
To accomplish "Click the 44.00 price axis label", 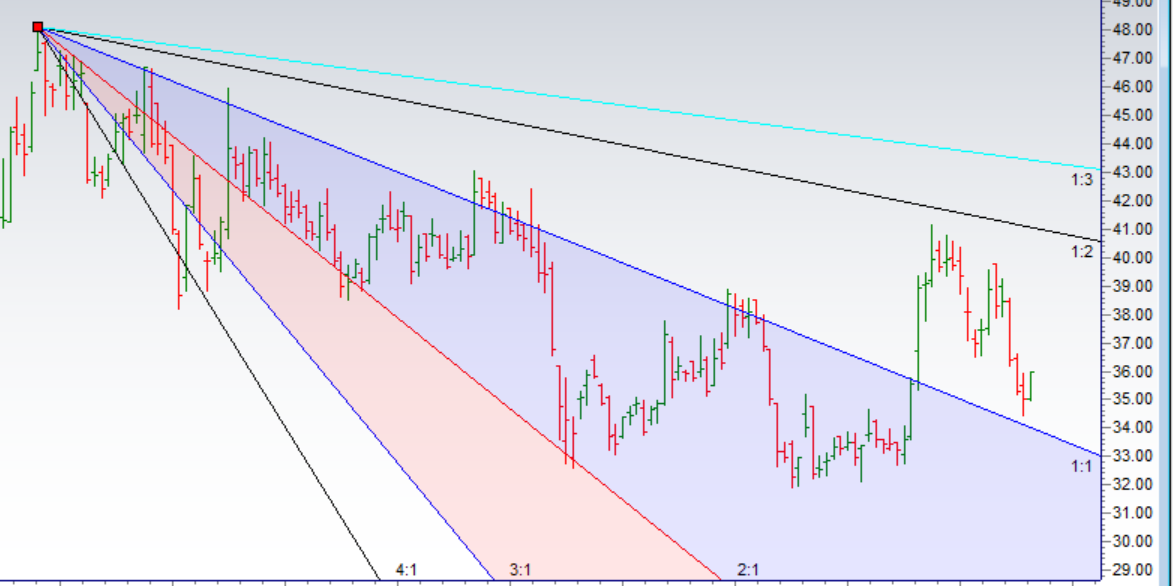I will point(1134,144).
